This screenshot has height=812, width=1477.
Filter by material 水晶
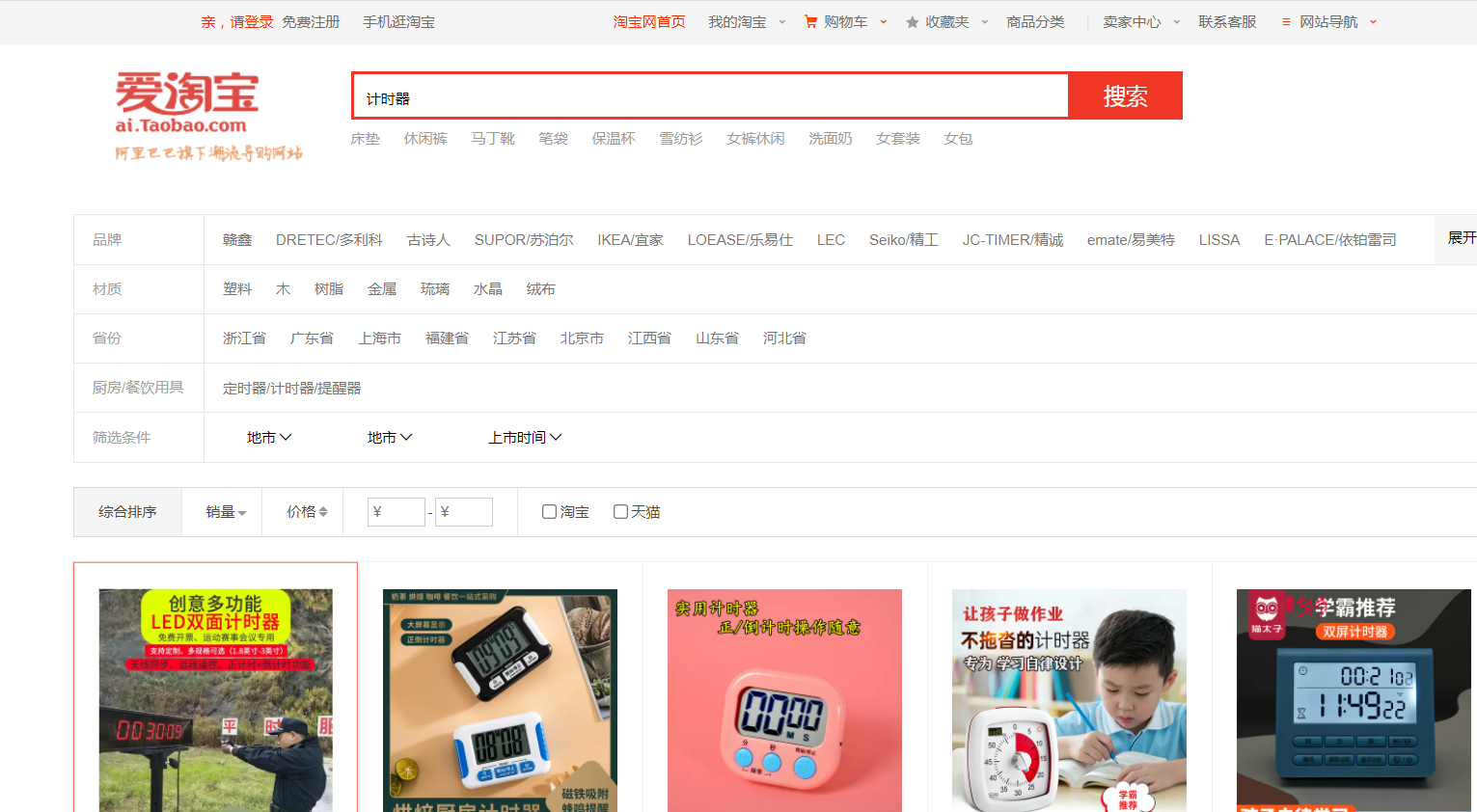click(x=488, y=289)
